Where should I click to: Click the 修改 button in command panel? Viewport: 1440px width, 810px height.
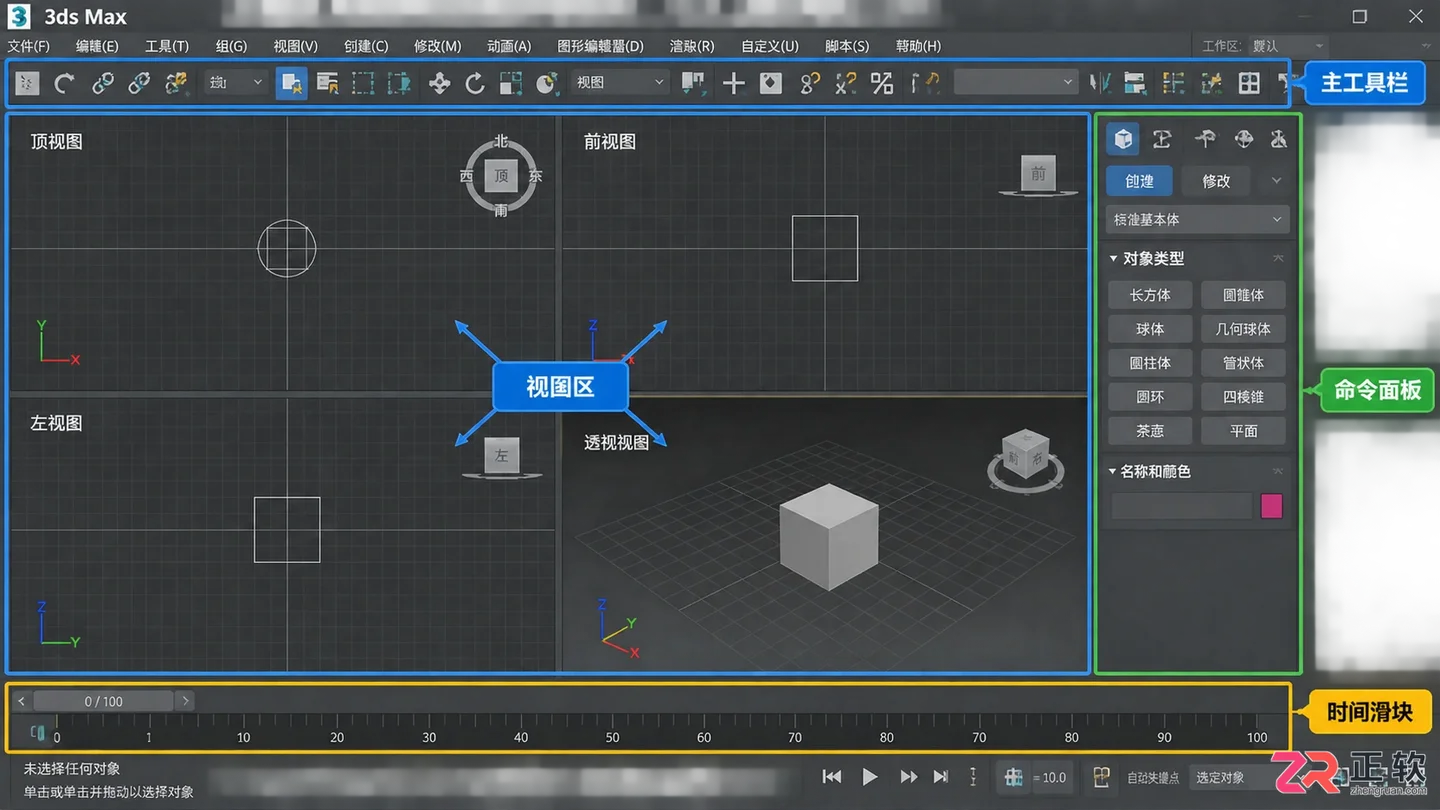coord(1216,181)
